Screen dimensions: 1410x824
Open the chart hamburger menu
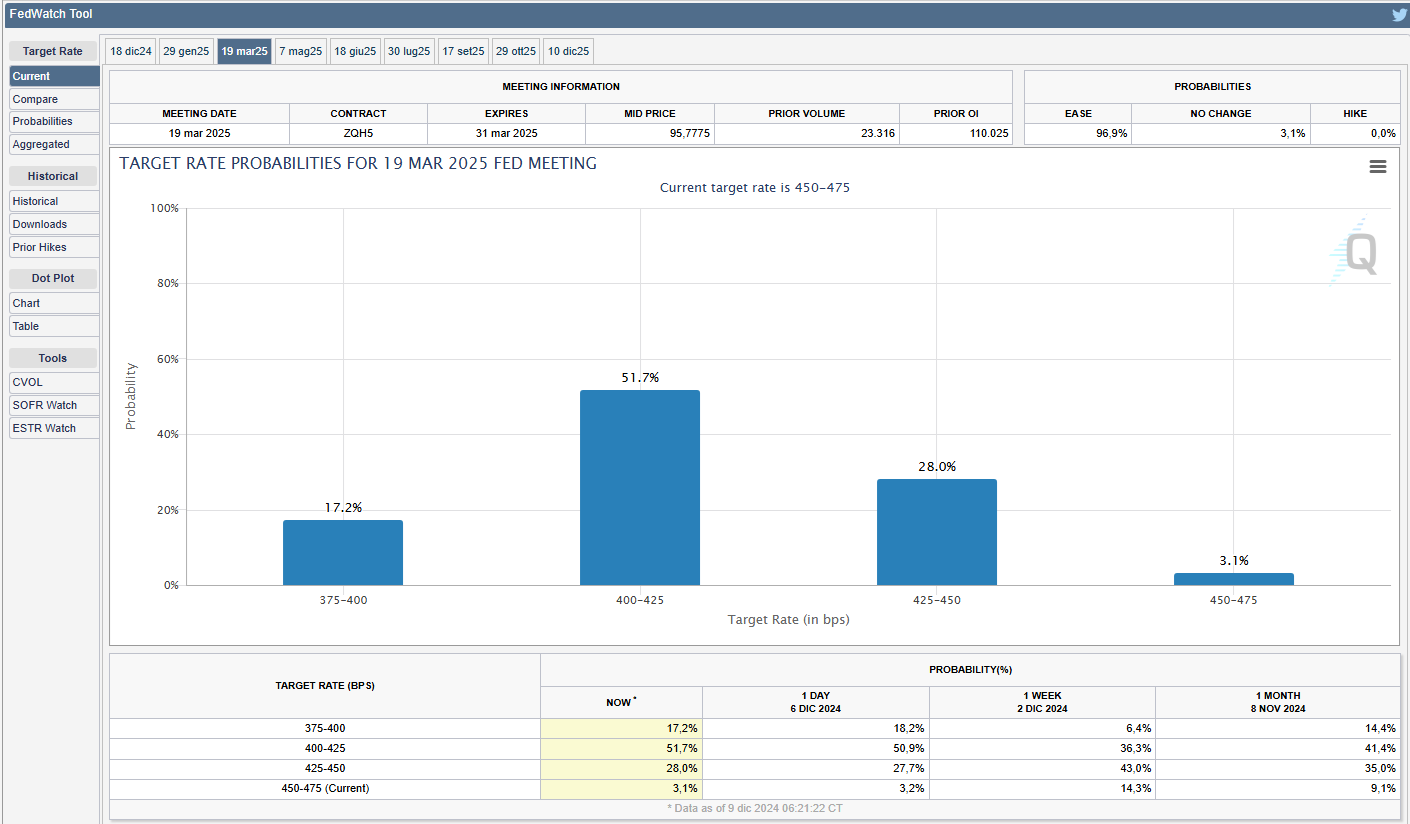[1377, 167]
